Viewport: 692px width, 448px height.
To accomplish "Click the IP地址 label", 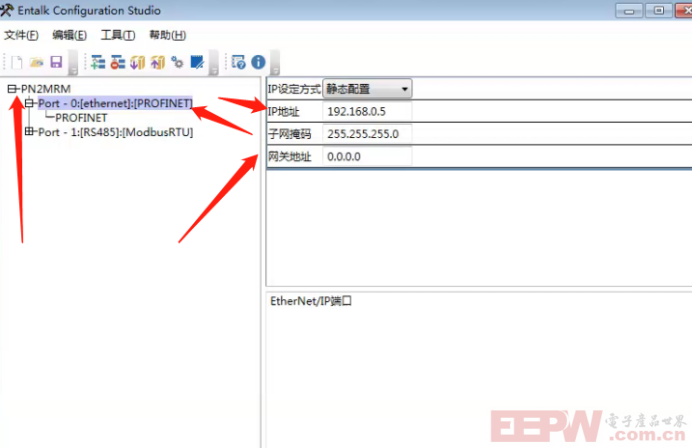I will click(283, 112).
